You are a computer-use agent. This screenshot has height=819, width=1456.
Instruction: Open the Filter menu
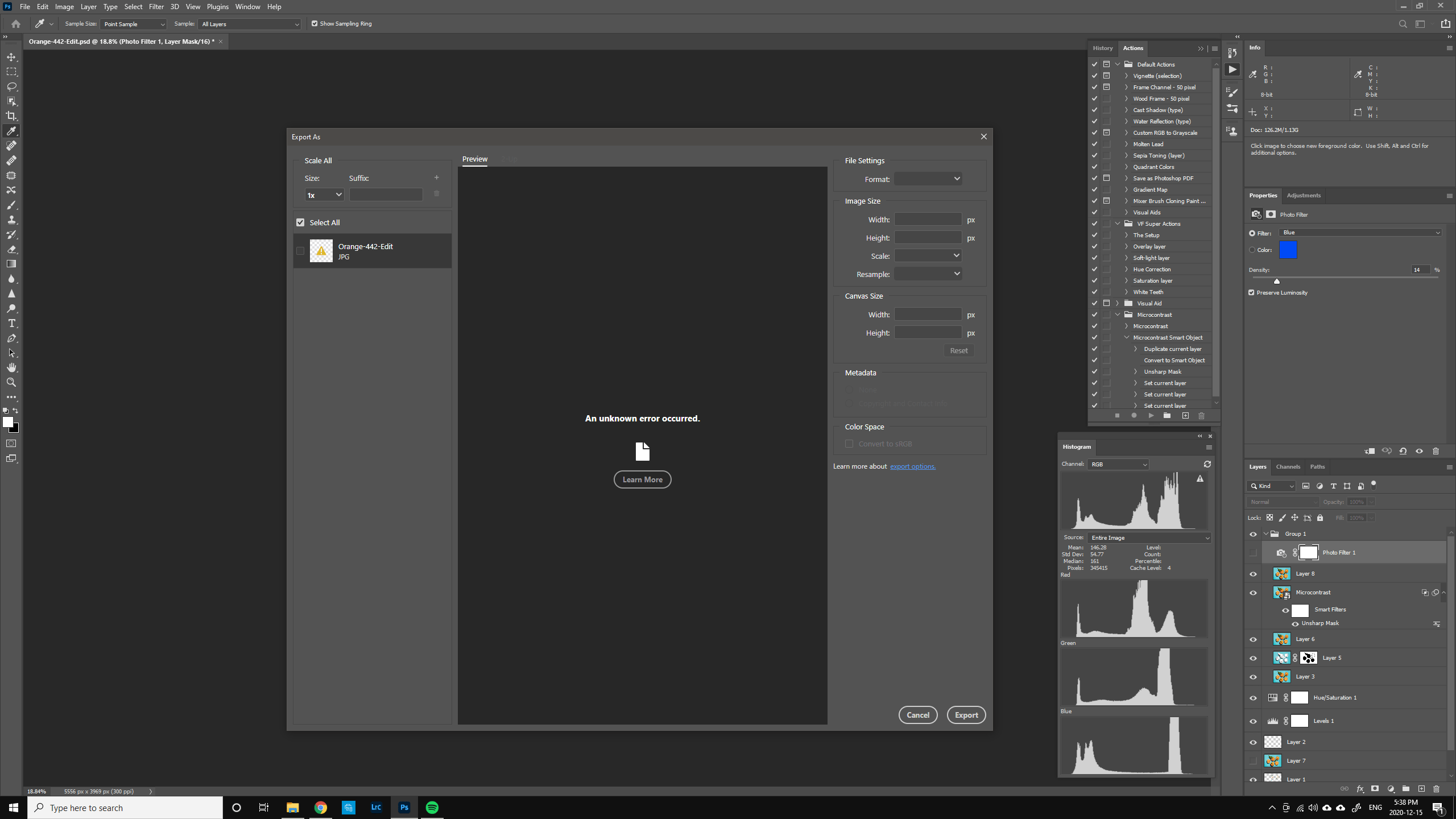pyautogui.click(x=156, y=6)
